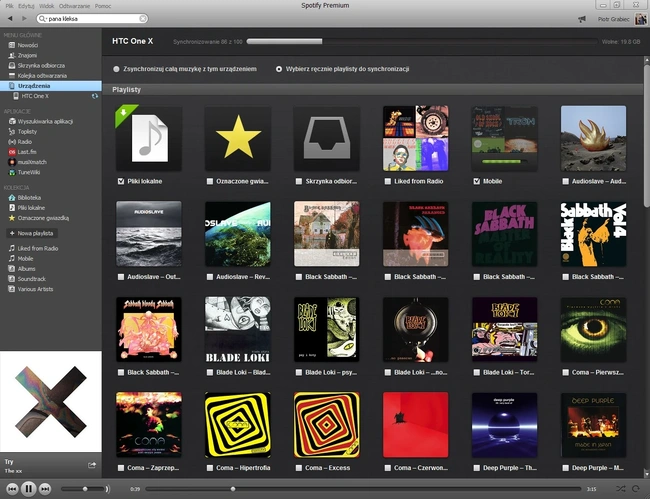Uncheck the Pliki lokalne checkbox
This screenshot has width=650, height=499.
(121, 181)
